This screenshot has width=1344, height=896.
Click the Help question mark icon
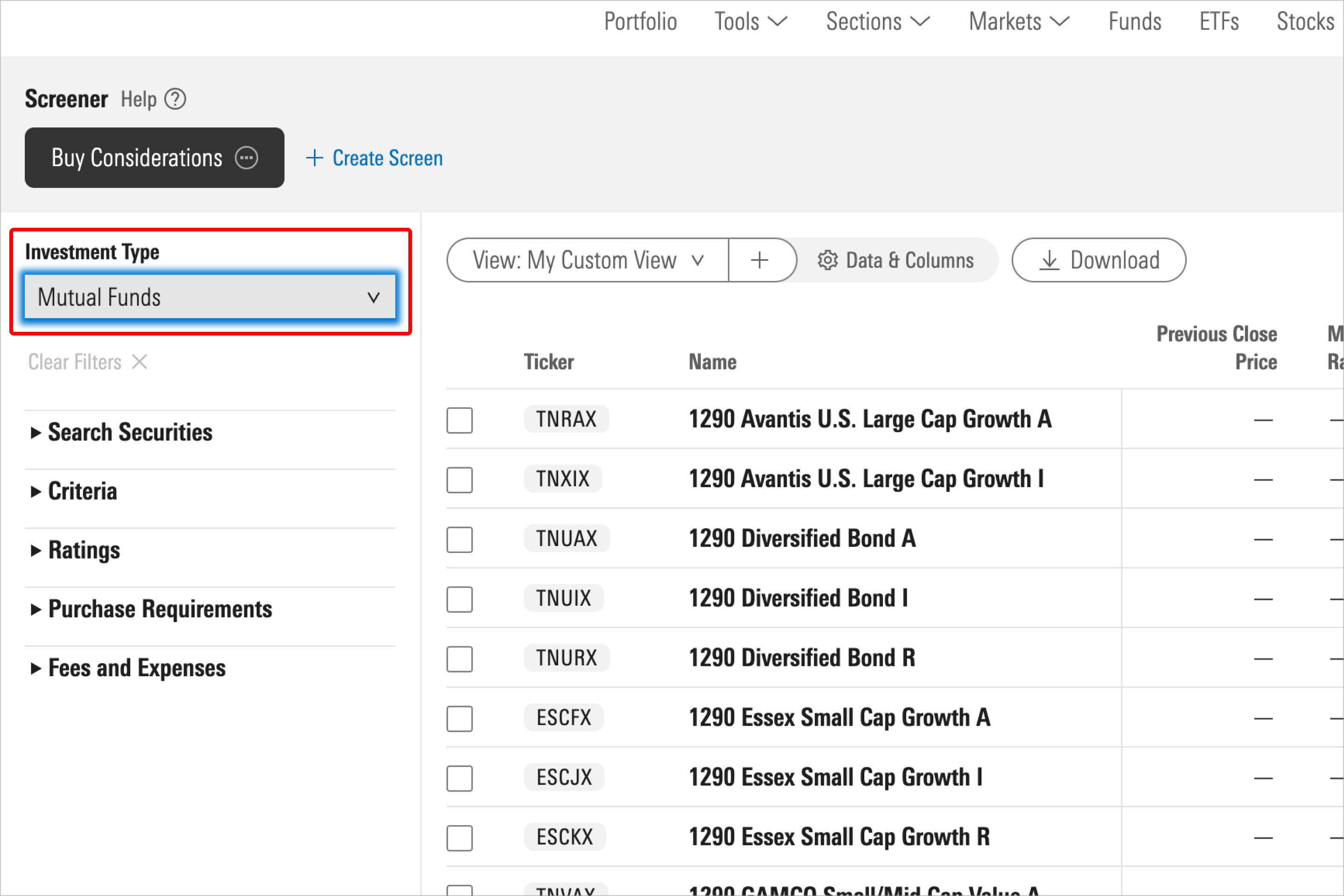[175, 99]
